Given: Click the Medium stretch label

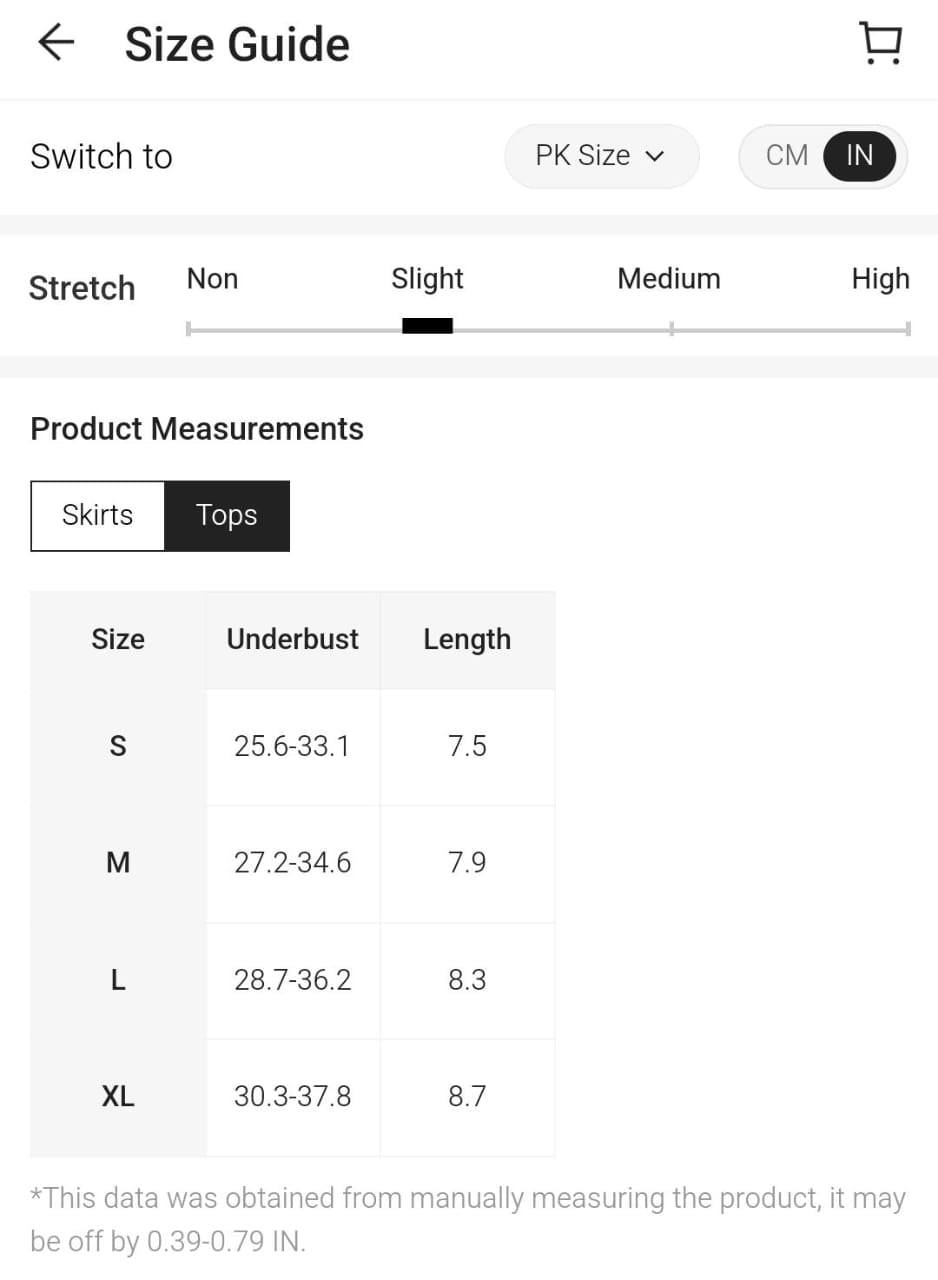Looking at the screenshot, I should pos(668,278).
